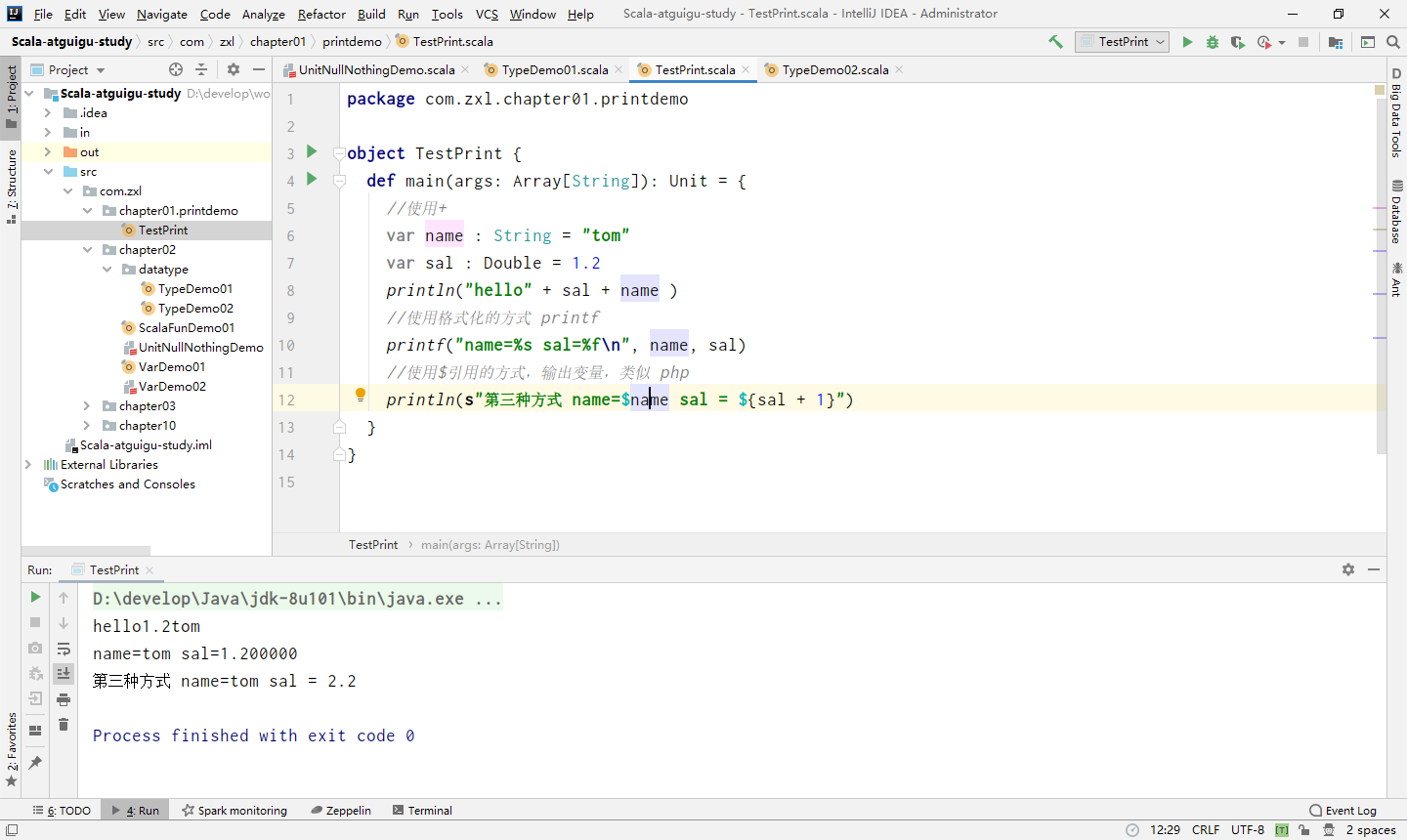Open Zeppelin tool window
This screenshot has height=840, width=1407.
341,810
